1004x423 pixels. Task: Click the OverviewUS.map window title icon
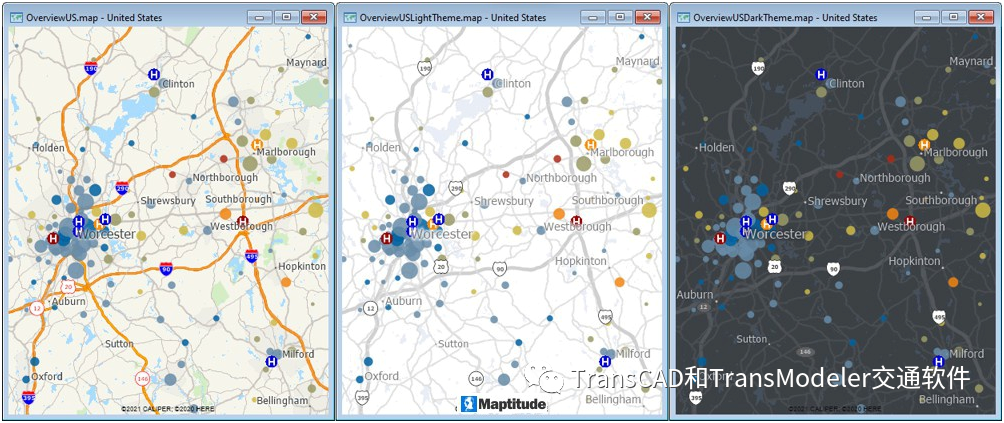[x=17, y=17]
